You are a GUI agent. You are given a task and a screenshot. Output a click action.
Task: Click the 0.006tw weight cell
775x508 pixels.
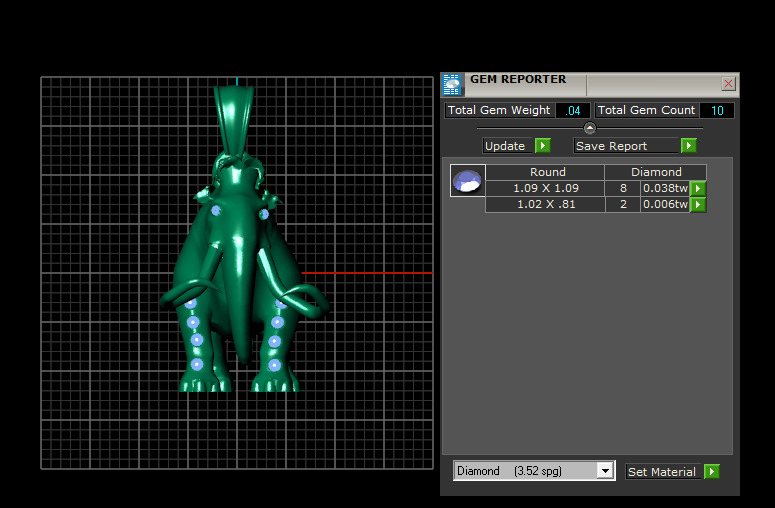(665, 205)
